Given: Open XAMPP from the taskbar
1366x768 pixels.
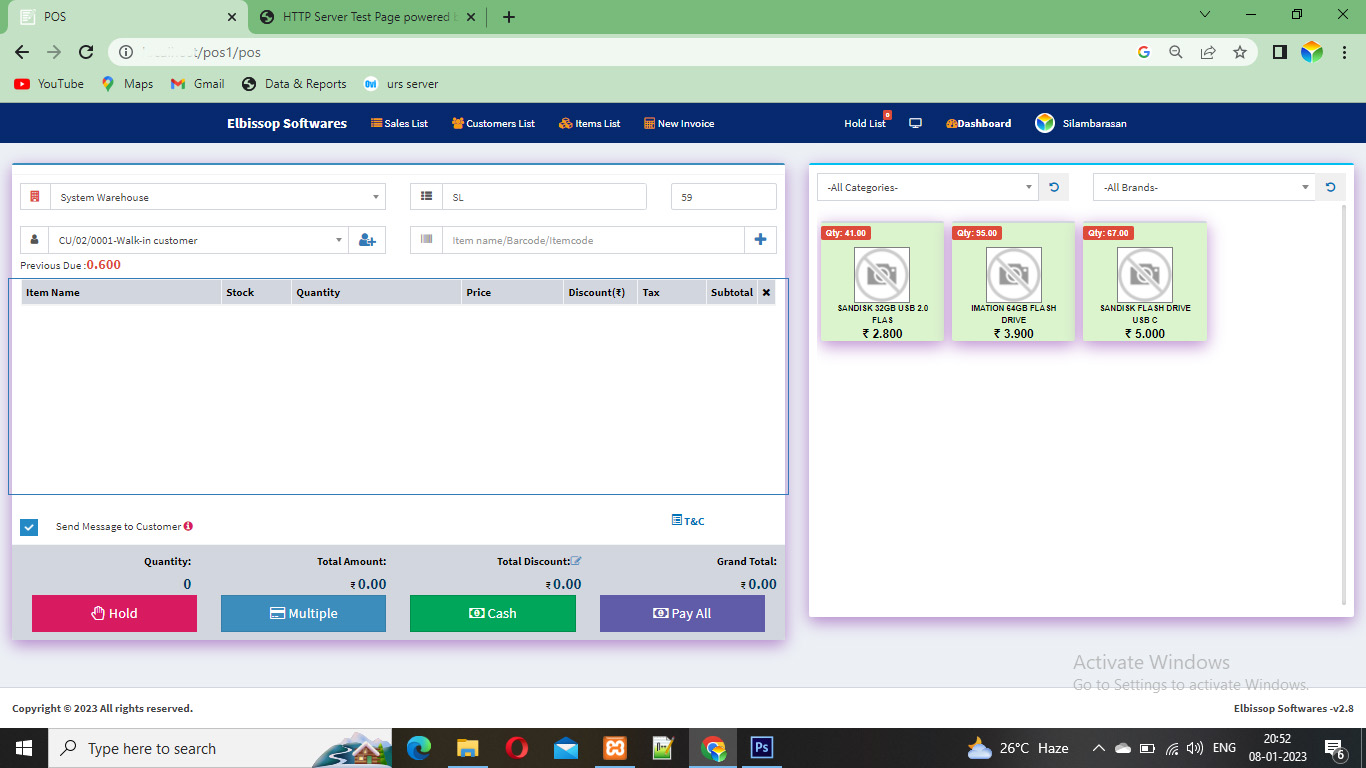Looking at the screenshot, I should (614, 748).
